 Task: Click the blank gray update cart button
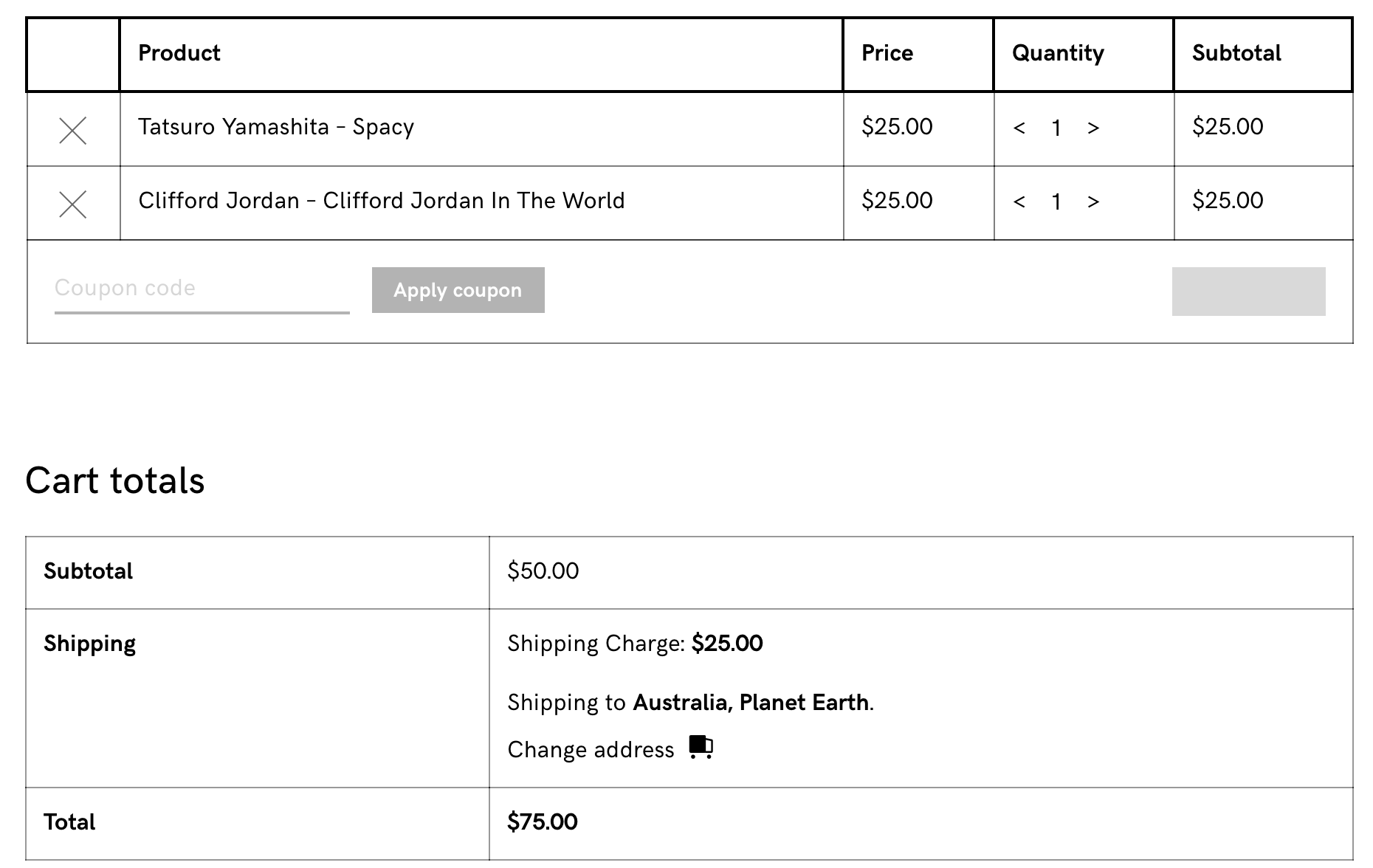(1248, 292)
